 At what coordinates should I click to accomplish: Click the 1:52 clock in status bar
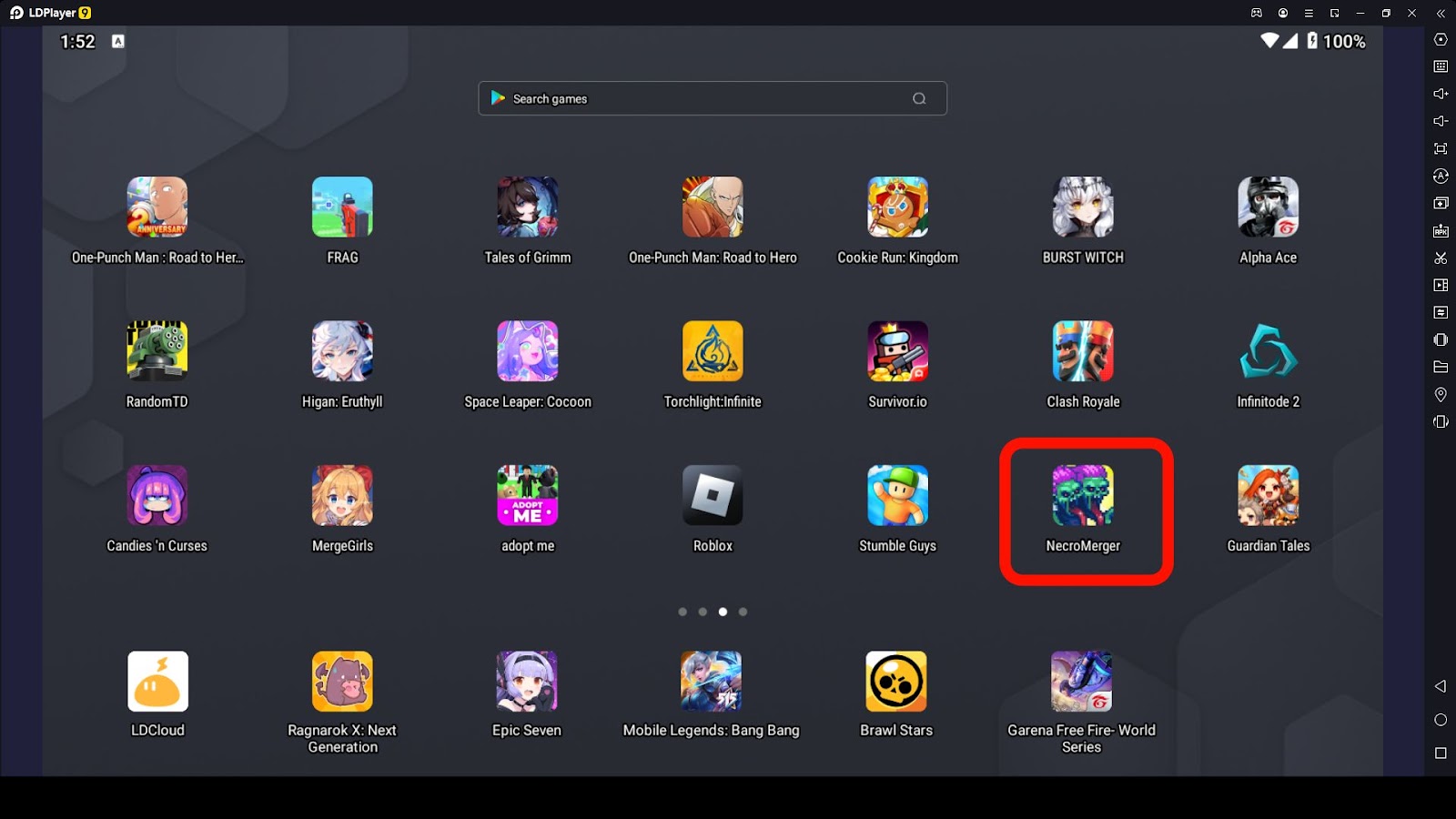77,41
